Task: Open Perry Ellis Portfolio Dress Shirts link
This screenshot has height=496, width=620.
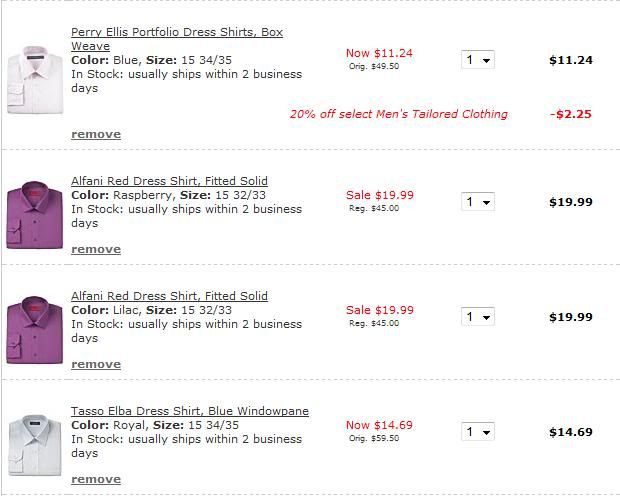Action: pos(177,39)
